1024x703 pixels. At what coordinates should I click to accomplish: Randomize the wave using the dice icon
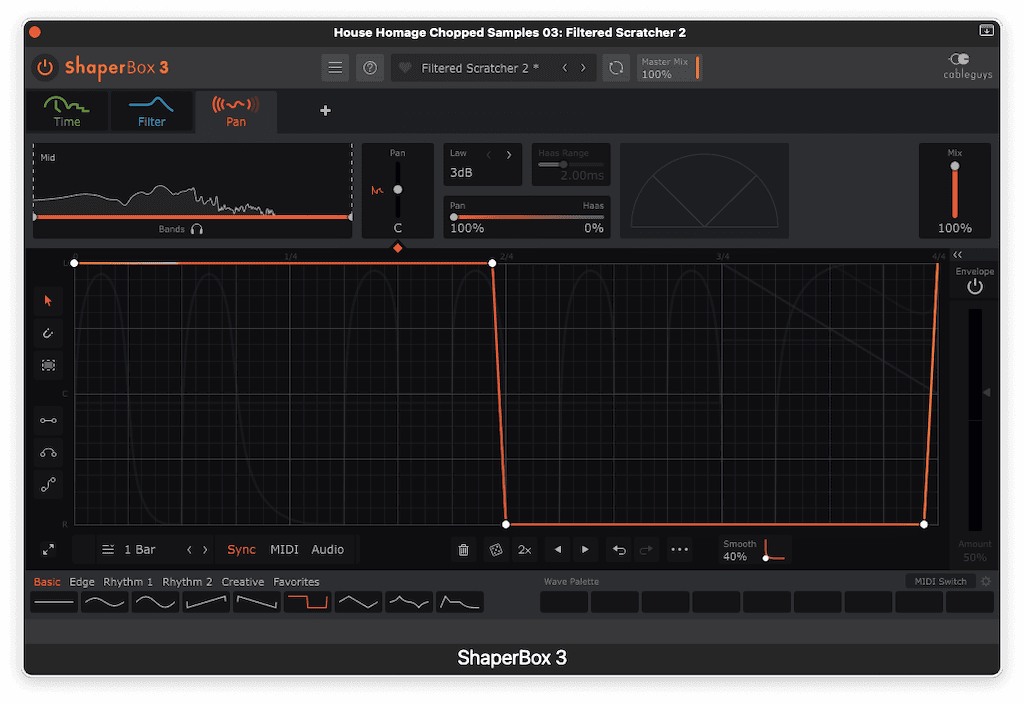[494, 549]
